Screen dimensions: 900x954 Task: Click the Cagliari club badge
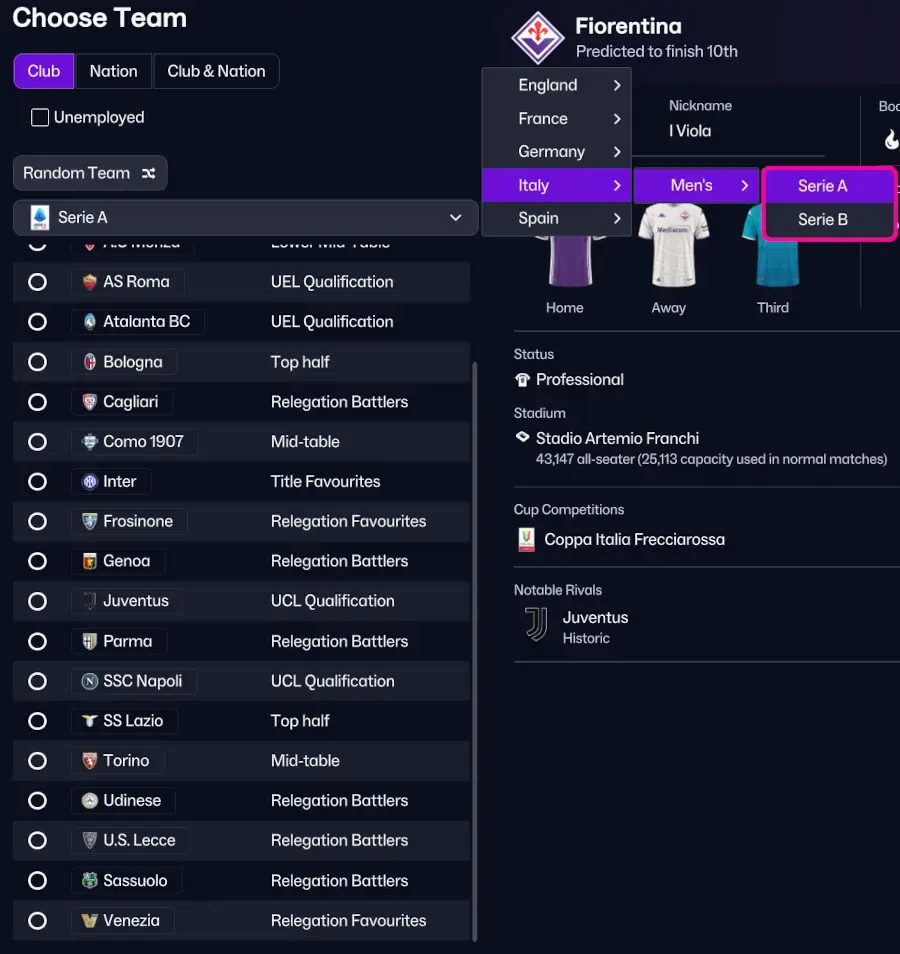click(x=89, y=402)
